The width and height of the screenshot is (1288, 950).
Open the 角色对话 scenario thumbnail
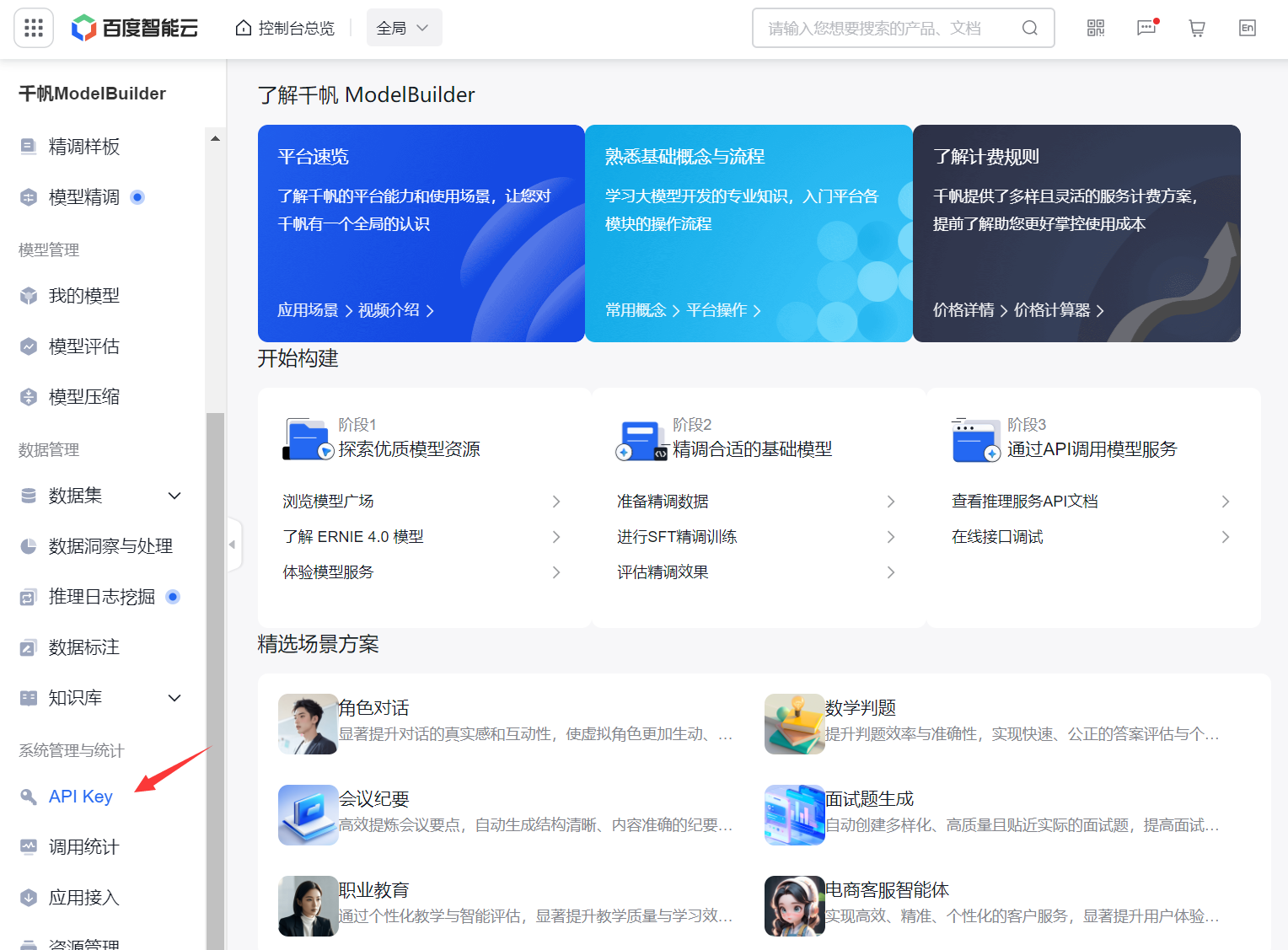click(308, 724)
